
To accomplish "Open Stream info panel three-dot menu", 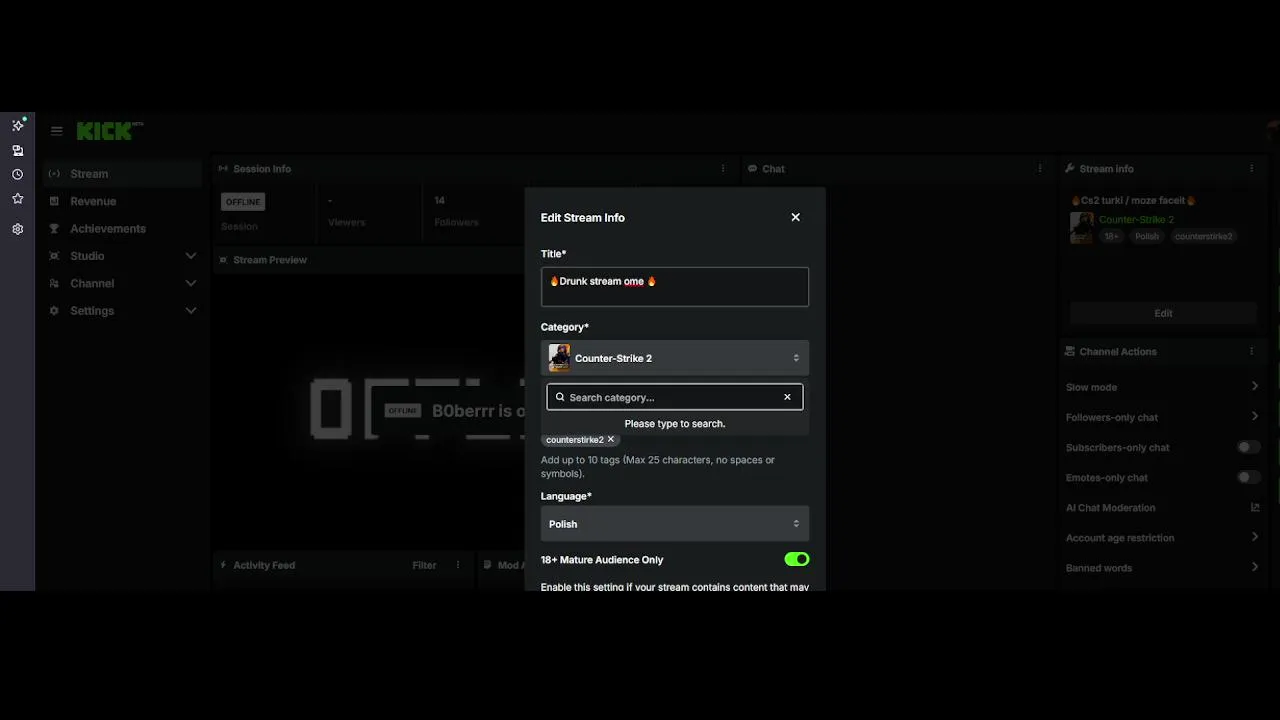I will point(1252,169).
